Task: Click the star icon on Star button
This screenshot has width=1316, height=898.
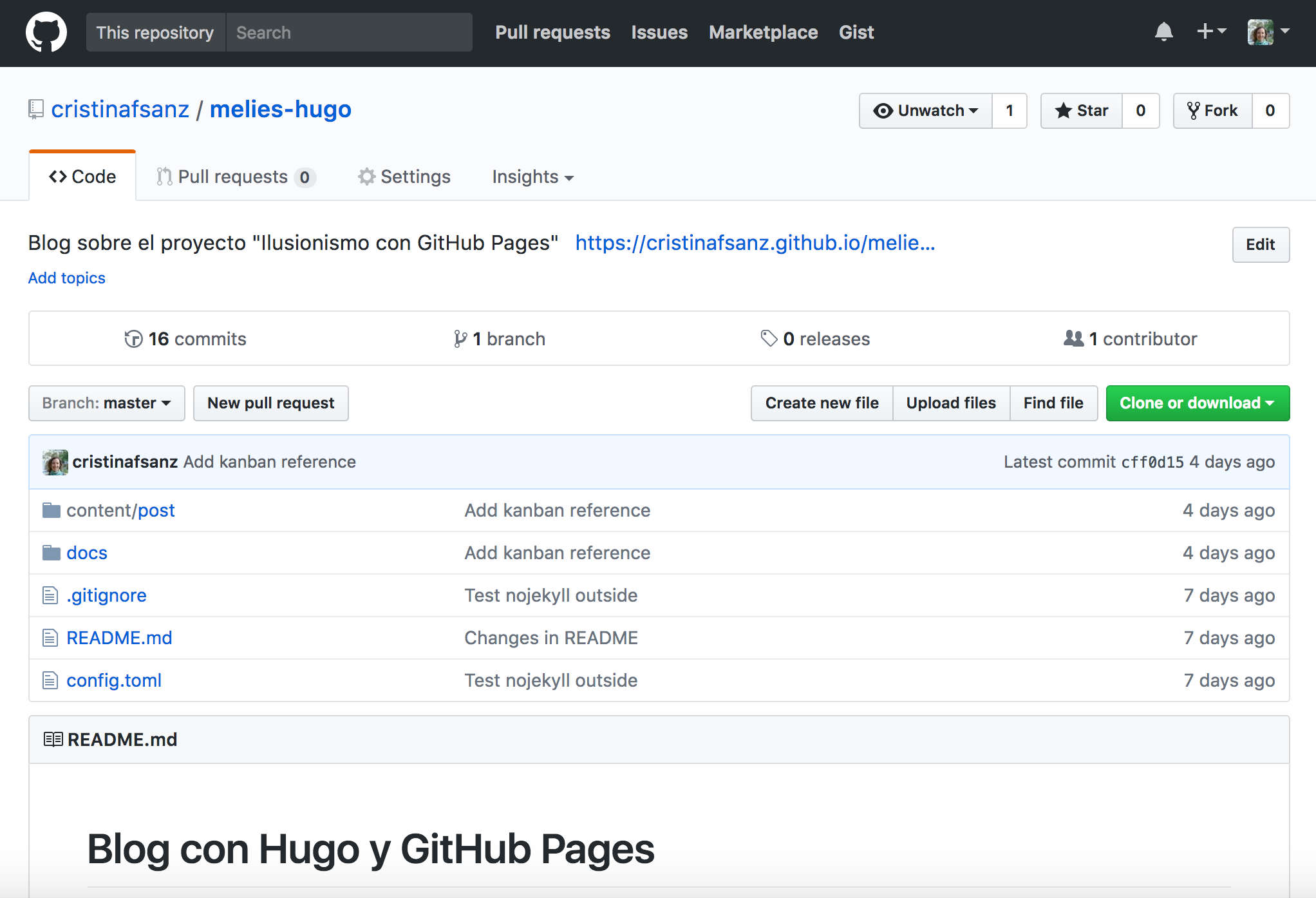Action: click(x=1063, y=111)
